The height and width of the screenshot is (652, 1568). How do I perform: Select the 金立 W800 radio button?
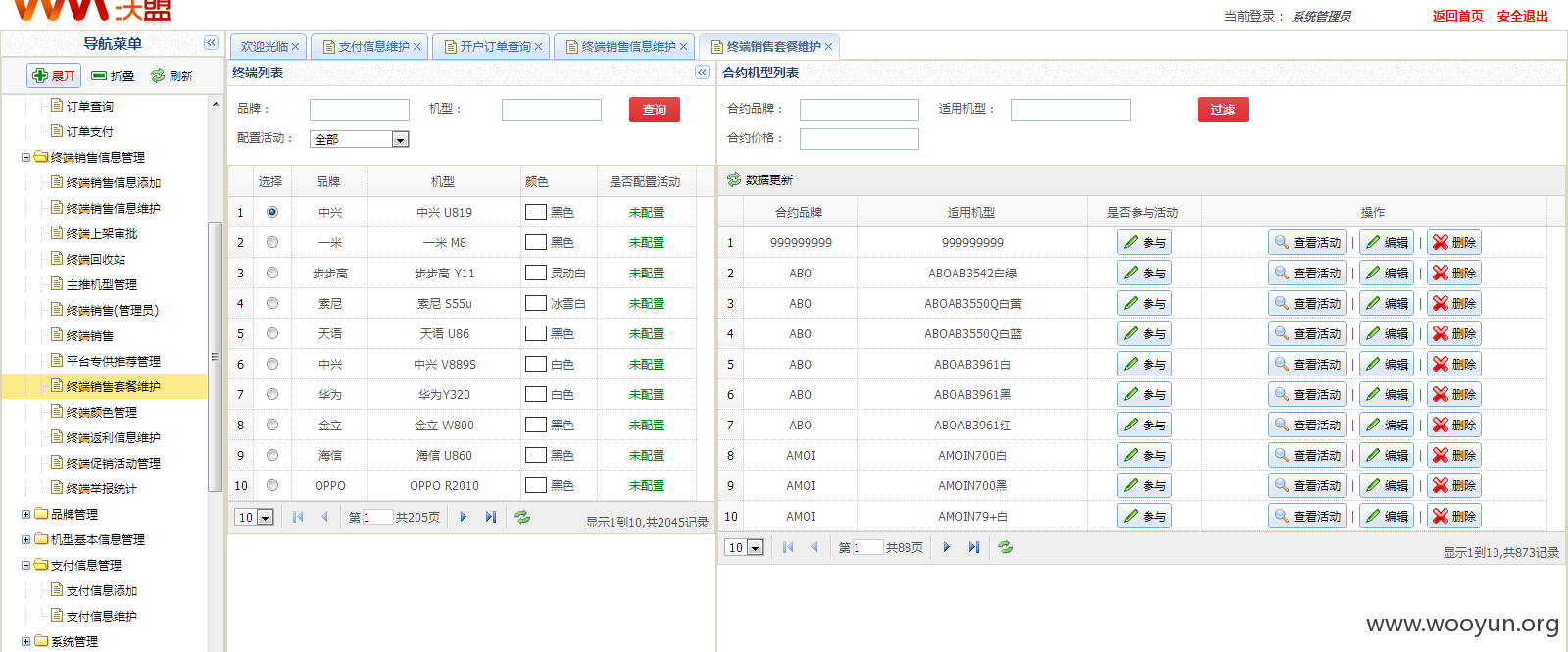[x=271, y=425]
